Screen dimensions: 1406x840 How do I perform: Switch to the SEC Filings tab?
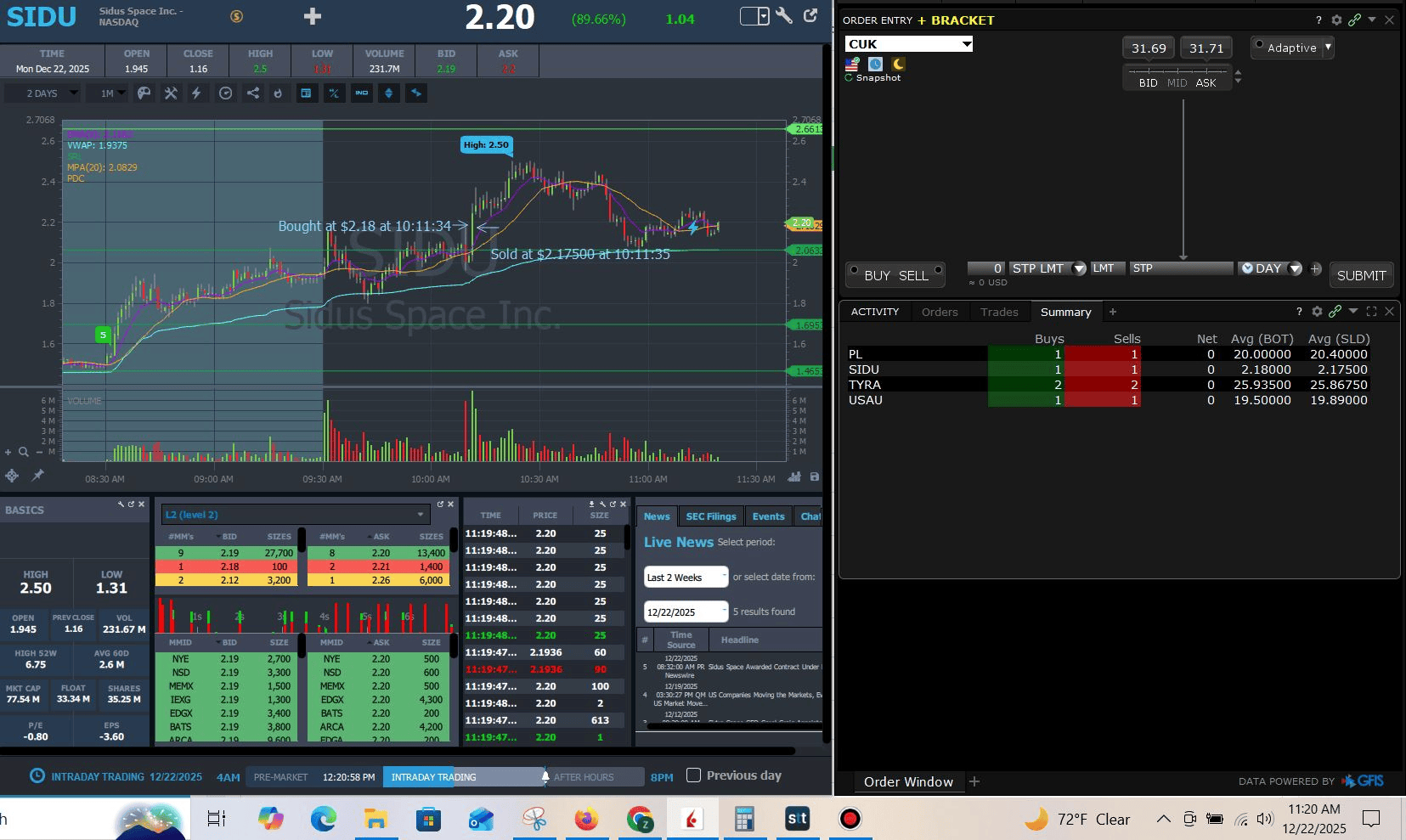pos(710,516)
